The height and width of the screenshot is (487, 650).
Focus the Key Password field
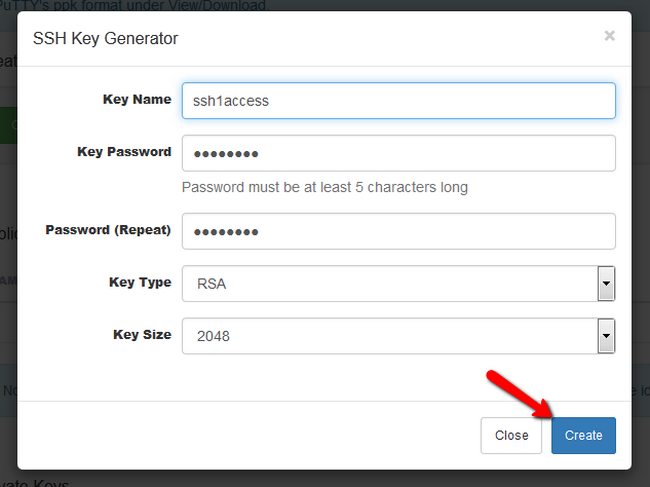pyautogui.click(x=398, y=153)
